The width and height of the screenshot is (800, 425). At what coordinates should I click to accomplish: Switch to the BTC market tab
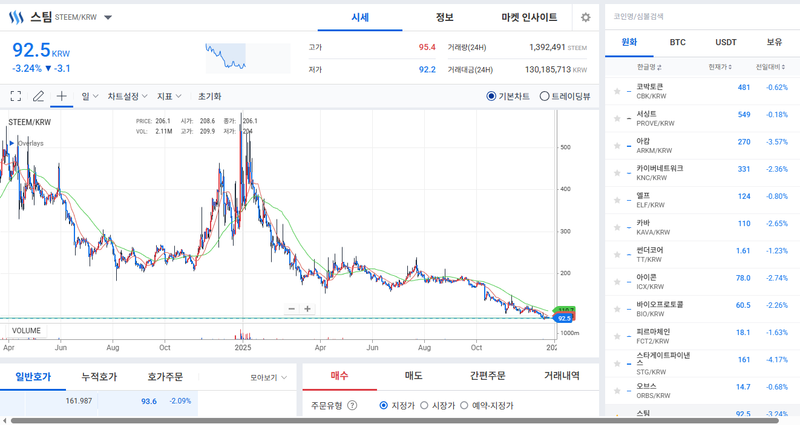pyautogui.click(x=677, y=43)
